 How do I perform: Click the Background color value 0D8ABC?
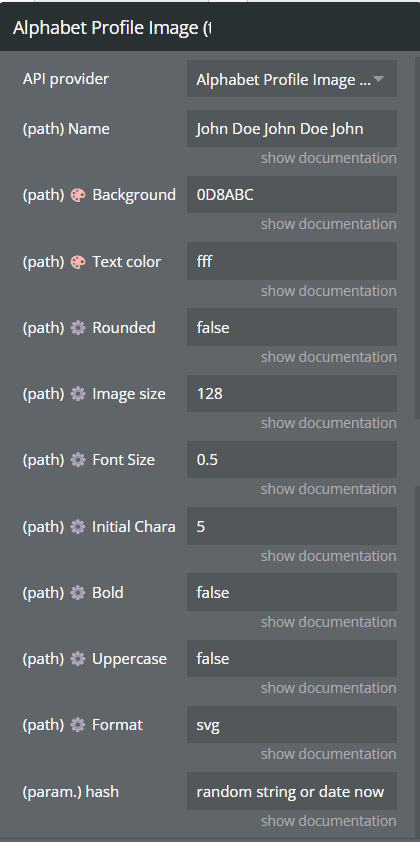[x=291, y=195]
